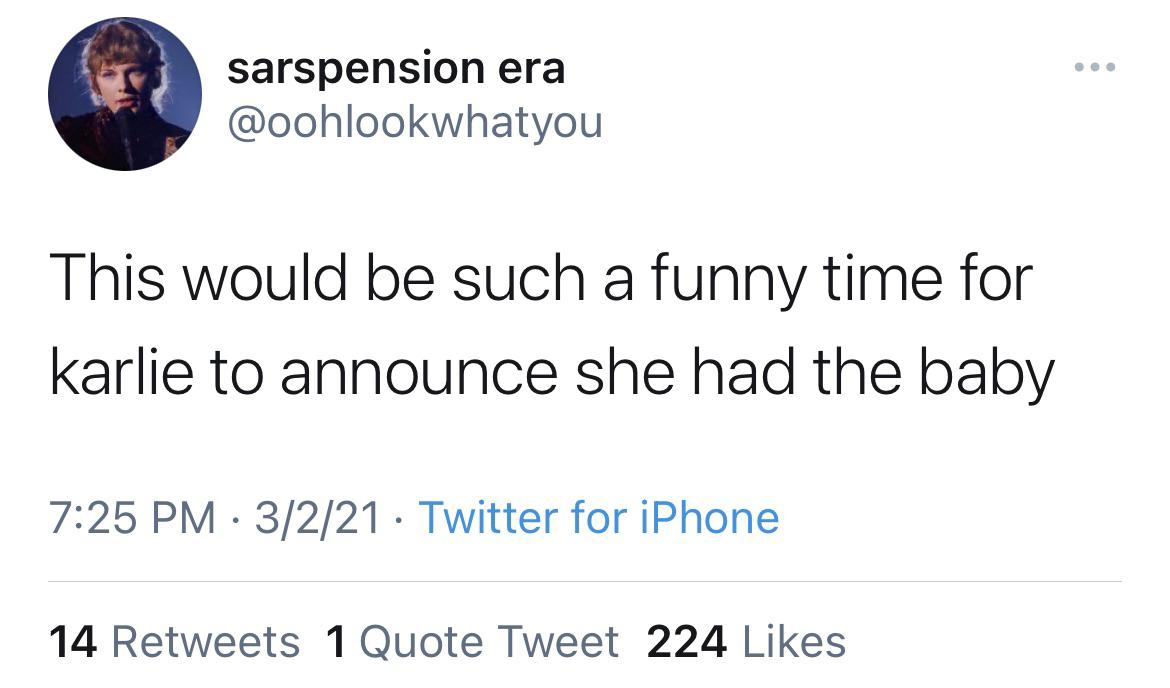
Task: Click the @oohlookwhatyou handle
Action: 415,124
